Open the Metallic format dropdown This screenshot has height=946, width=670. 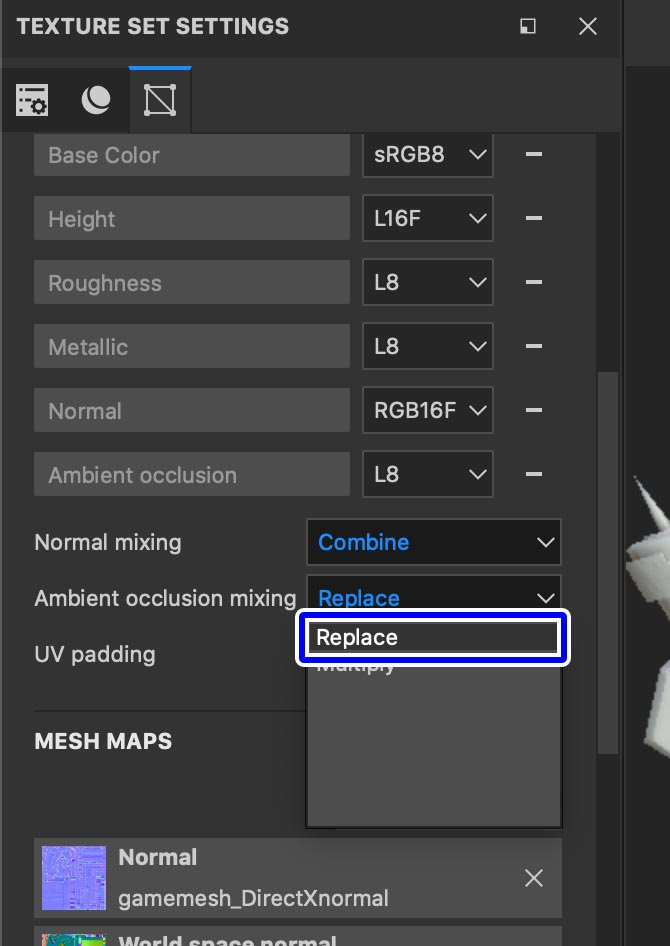(x=428, y=346)
